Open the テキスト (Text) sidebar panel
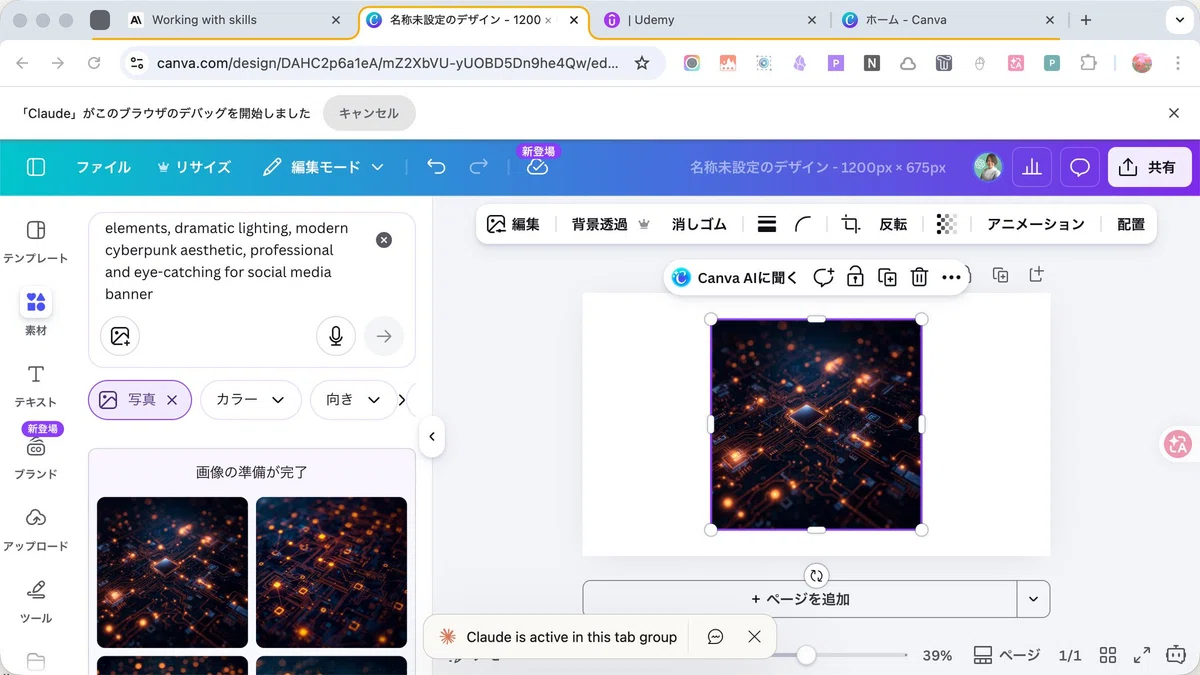Screen dimensions: 1200x675 click(x=36, y=385)
